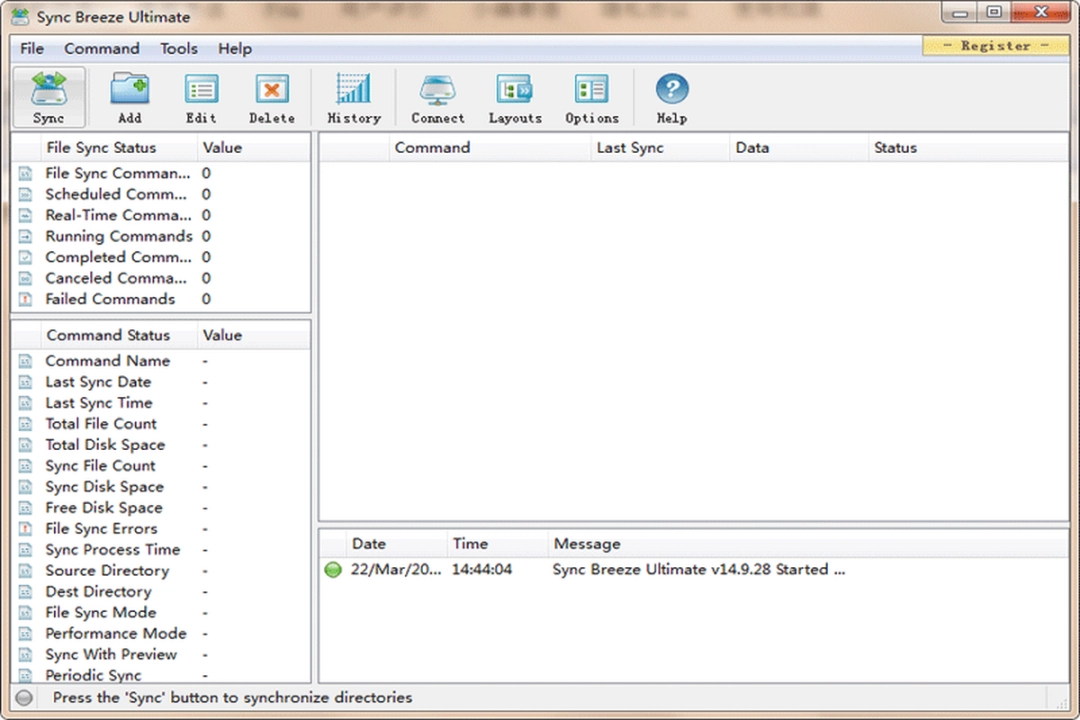This screenshot has width=1080, height=720.
Task: Sort results by the Last Sync column
Action: [630, 147]
